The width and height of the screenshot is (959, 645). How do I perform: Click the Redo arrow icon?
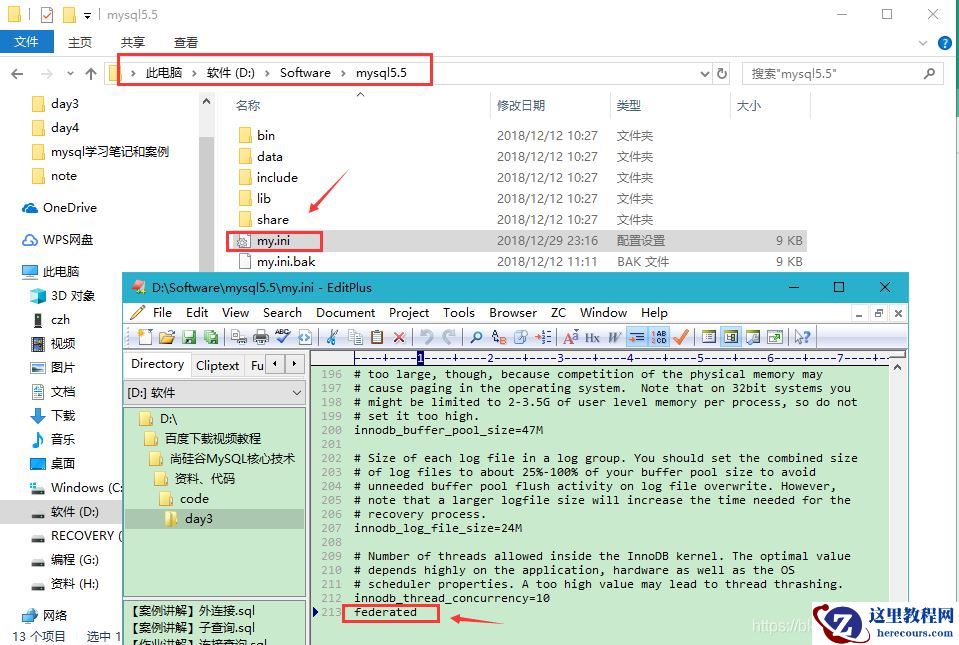[x=449, y=337]
